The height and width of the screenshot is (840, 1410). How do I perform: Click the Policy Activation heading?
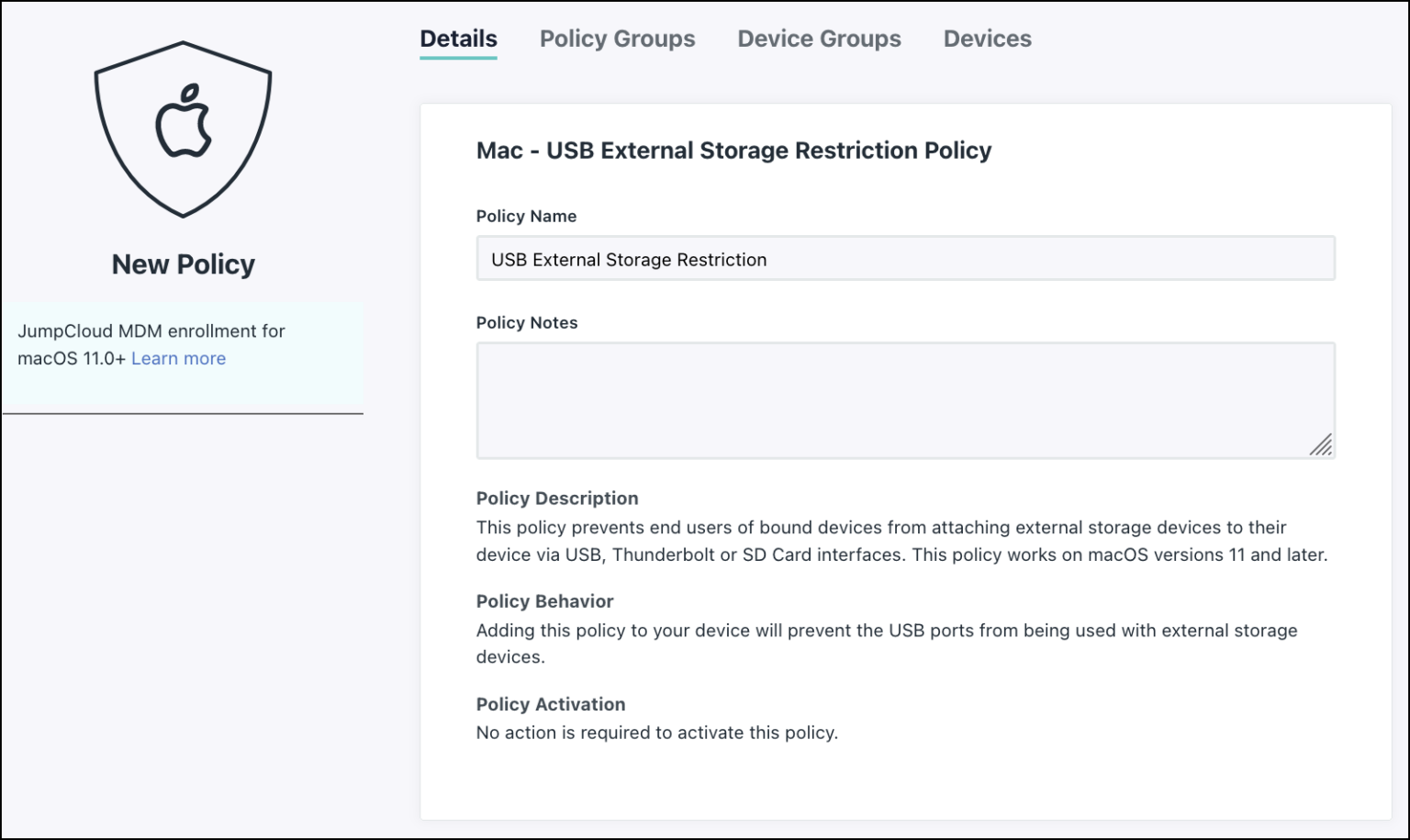click(550, 704)
